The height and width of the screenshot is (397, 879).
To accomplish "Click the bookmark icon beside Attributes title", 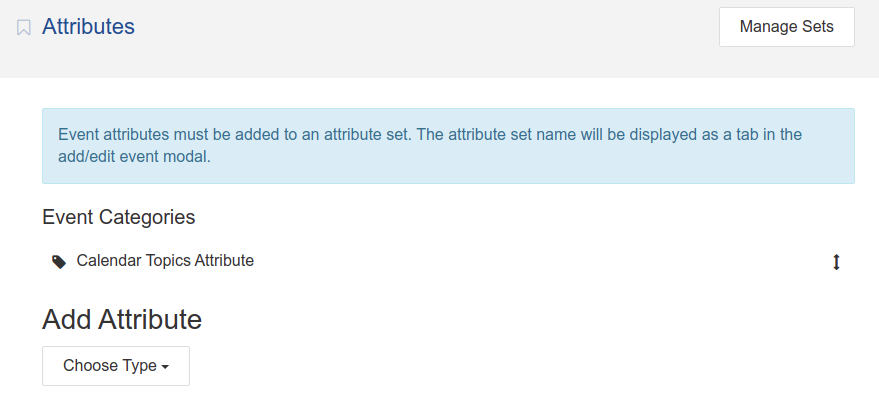I will [x=24, y=27].
